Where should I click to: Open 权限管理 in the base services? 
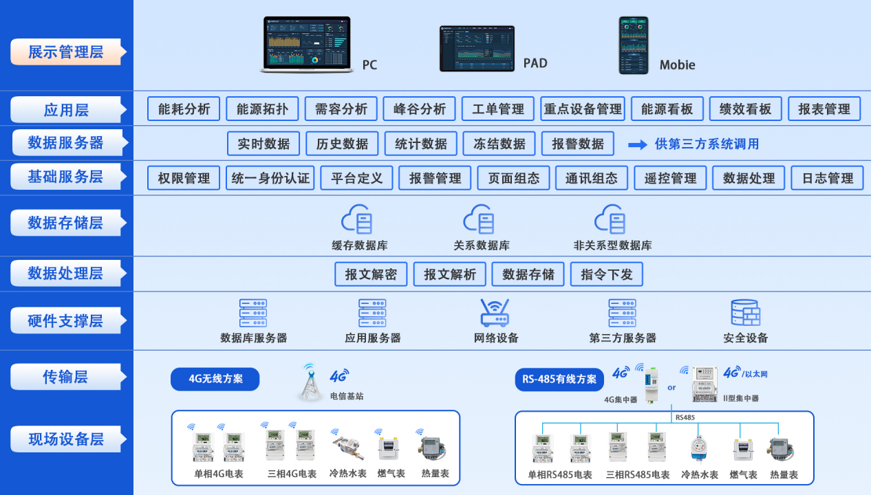pyautogui.click(x=184, y=179)
